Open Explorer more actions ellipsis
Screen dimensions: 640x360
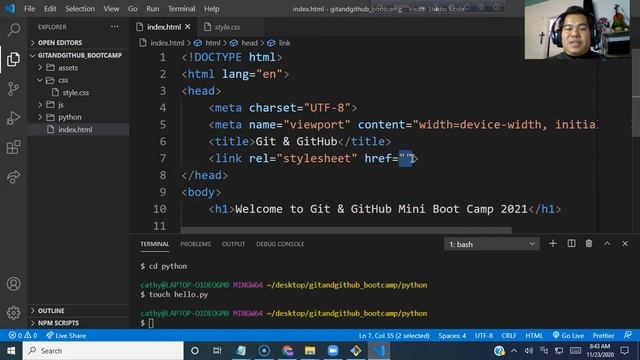115,27
